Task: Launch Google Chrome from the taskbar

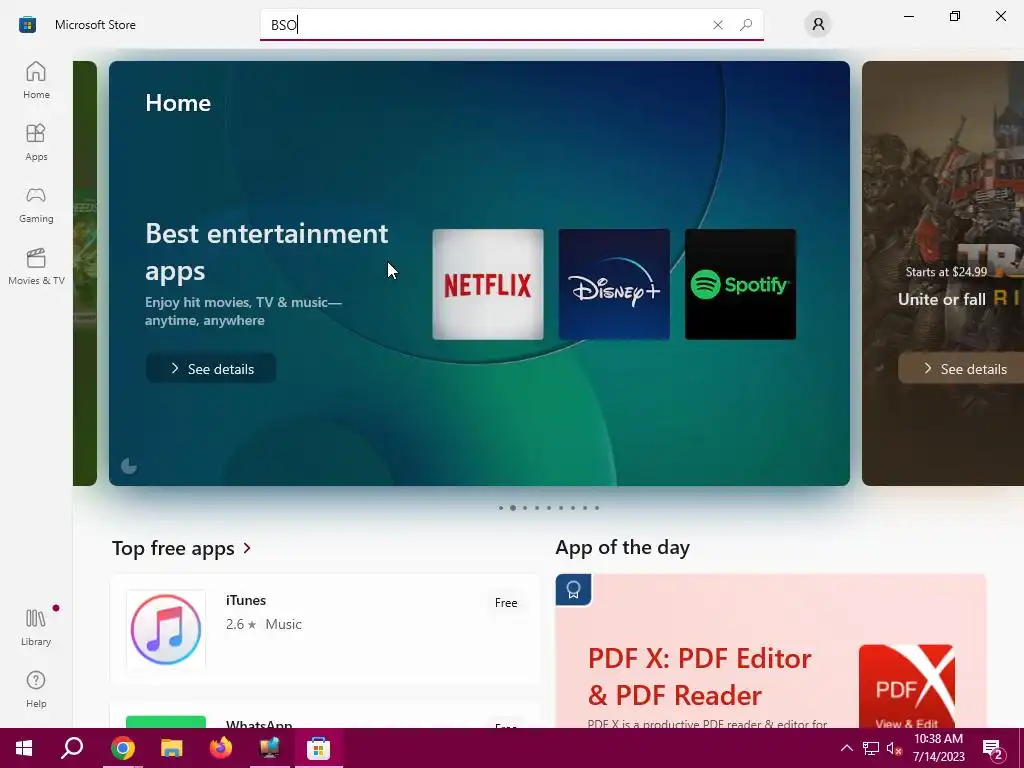Action: [122, 748]
